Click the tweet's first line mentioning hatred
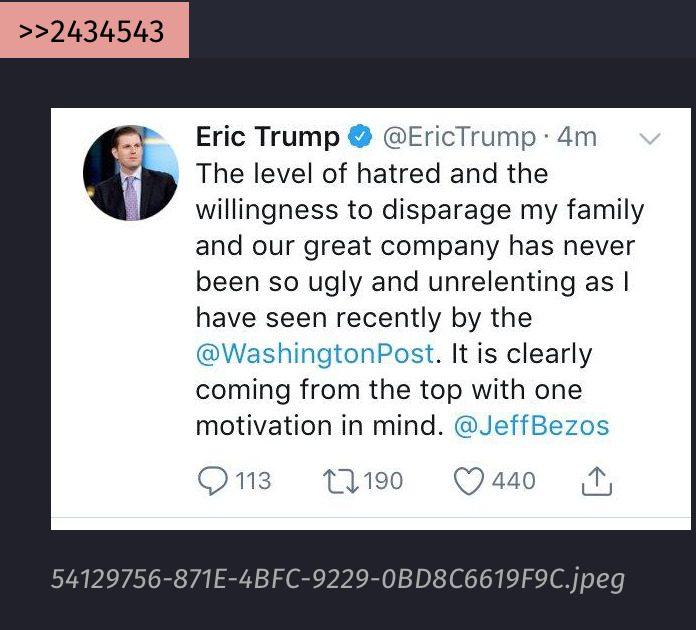This screenshot has width=696, height=630. pos(372,173)
